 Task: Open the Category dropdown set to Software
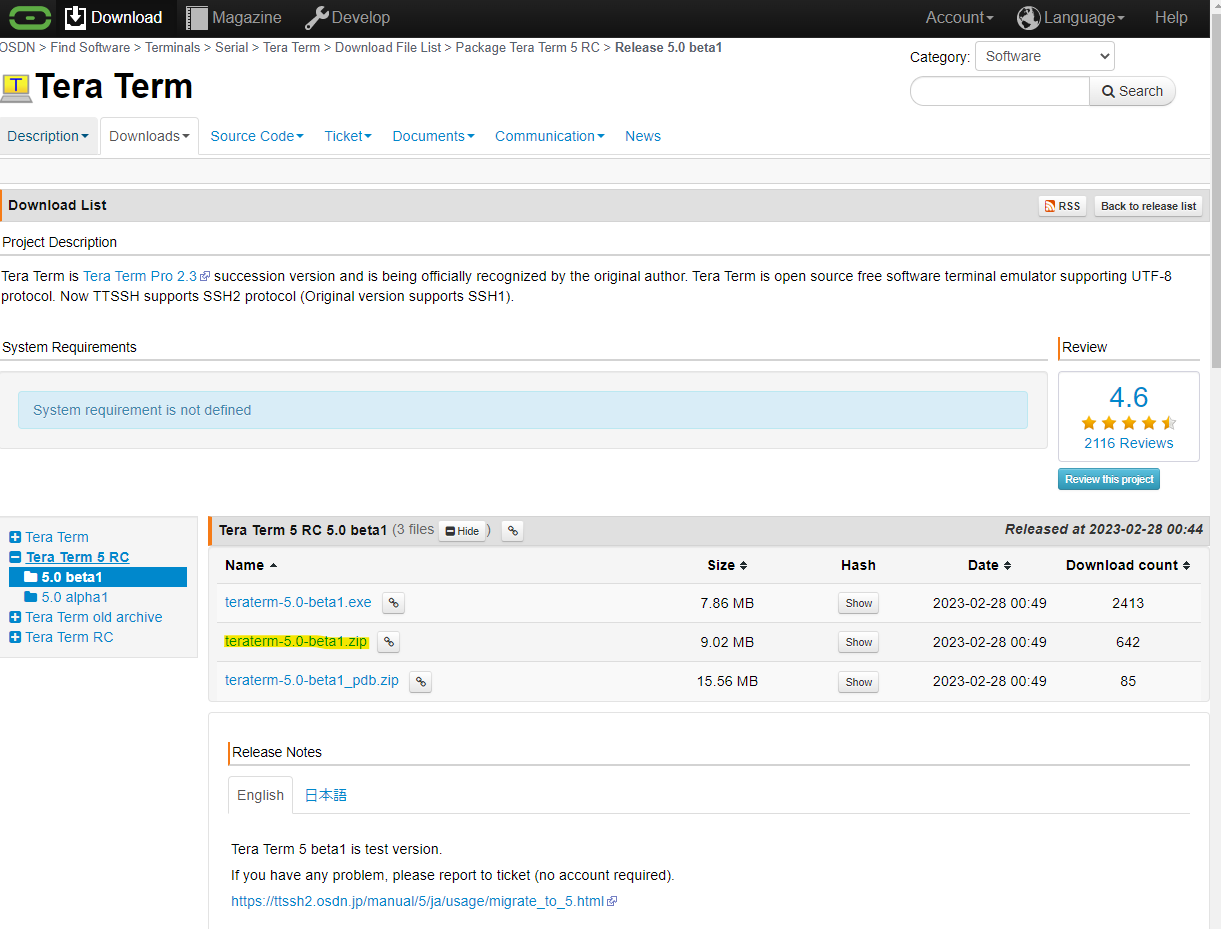tap(1044, 56)
